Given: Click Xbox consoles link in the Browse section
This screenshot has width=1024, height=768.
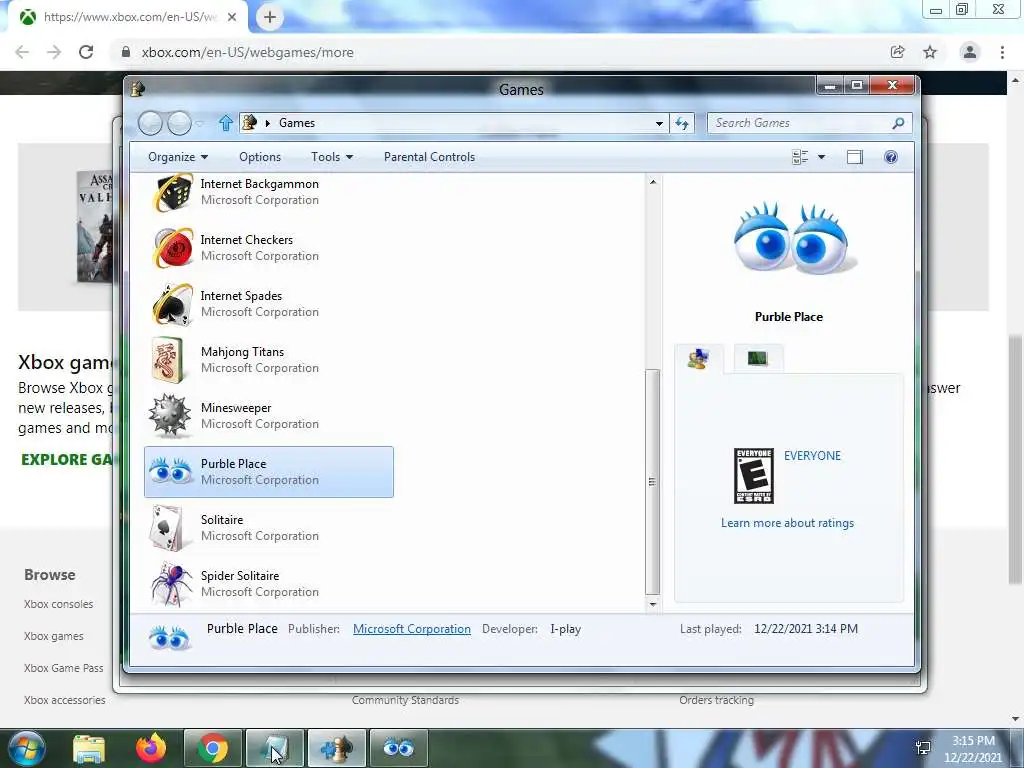Looking at the screenshot, I should pyautogui.click(x=58, y=604).
